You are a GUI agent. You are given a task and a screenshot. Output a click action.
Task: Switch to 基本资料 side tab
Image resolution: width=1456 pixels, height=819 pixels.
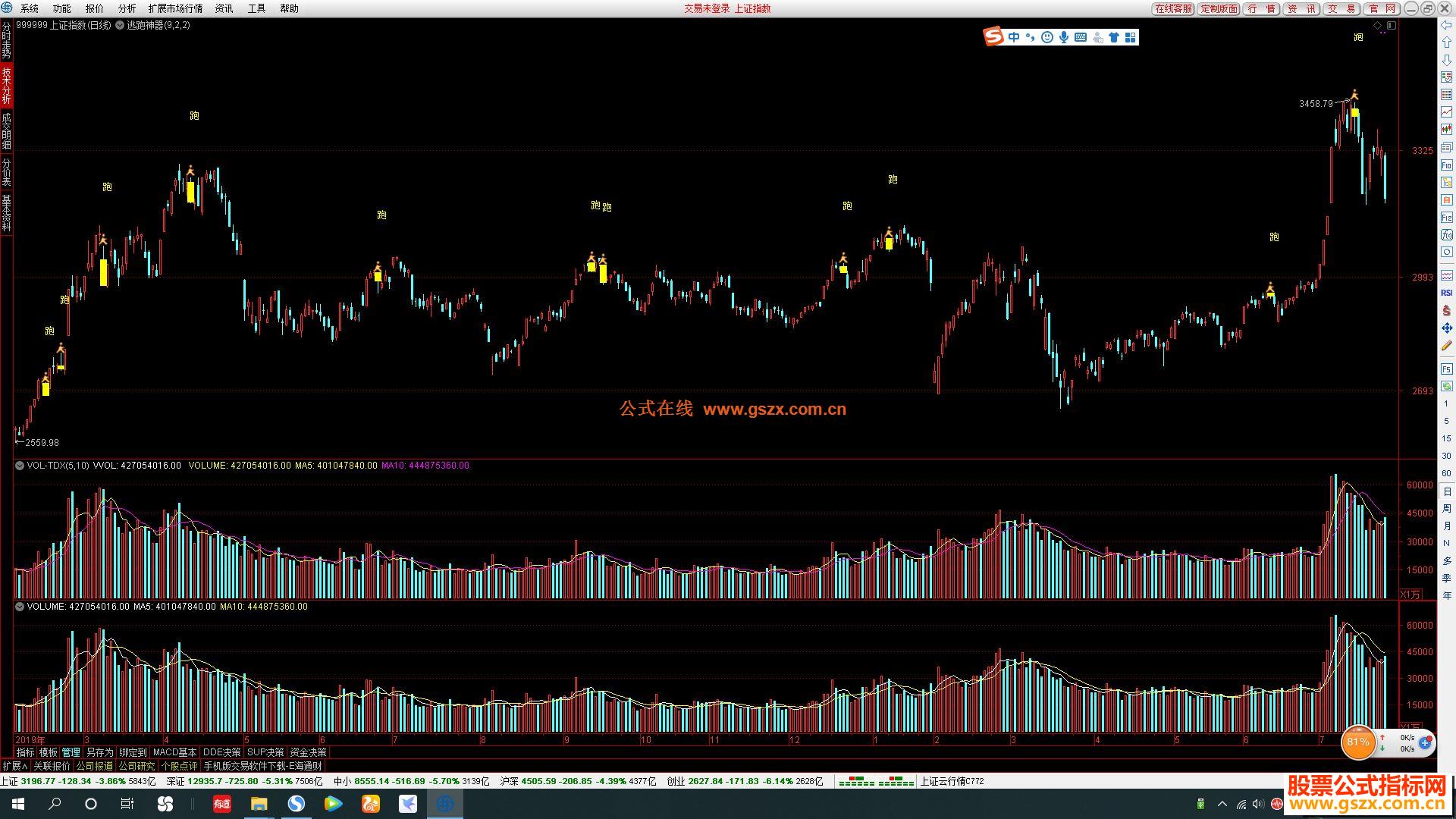(6, 213)
